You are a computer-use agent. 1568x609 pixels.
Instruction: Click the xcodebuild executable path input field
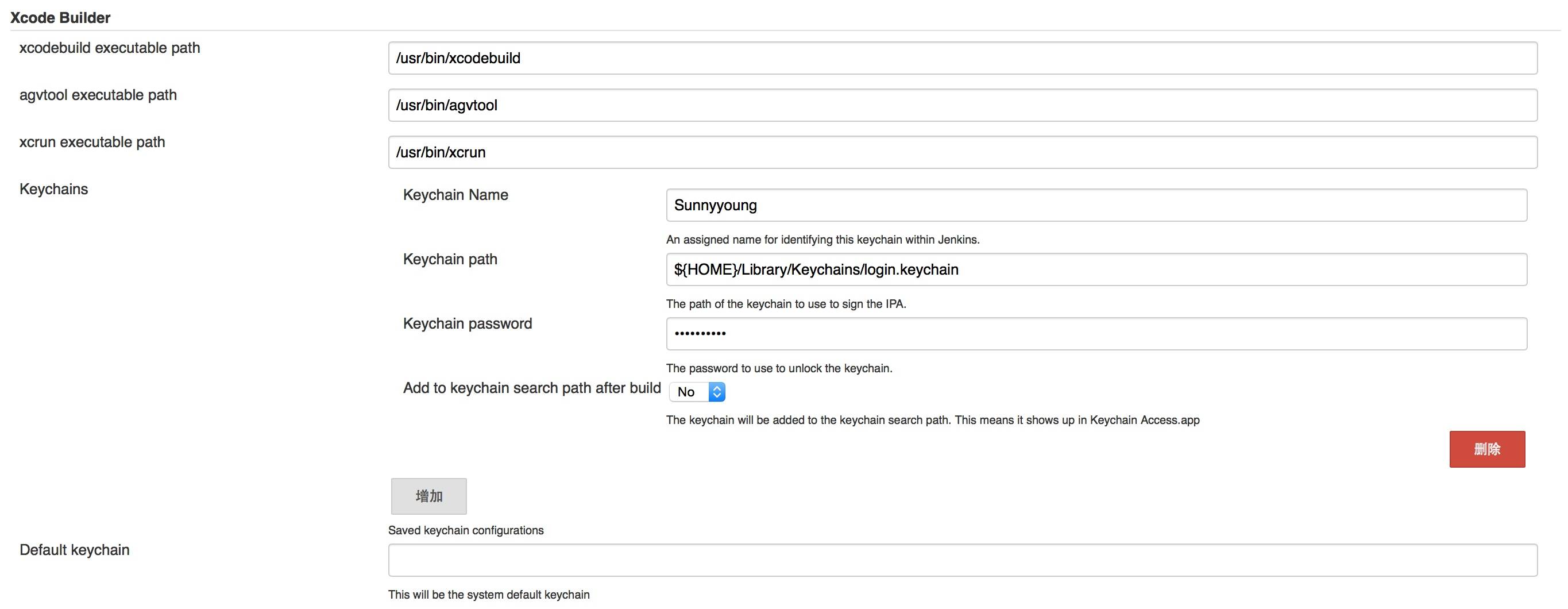961,58
